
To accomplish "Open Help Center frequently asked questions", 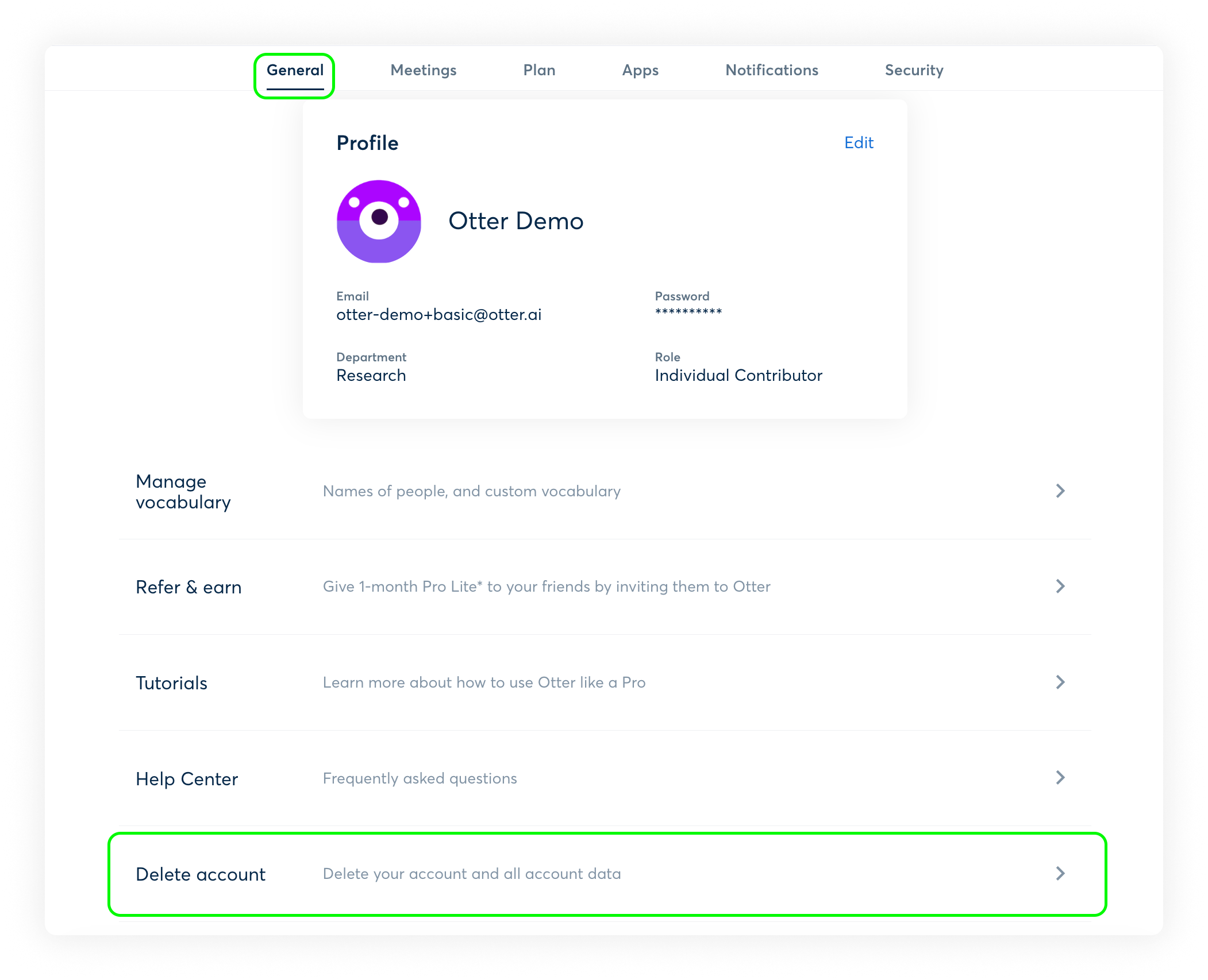I will 187,778.
